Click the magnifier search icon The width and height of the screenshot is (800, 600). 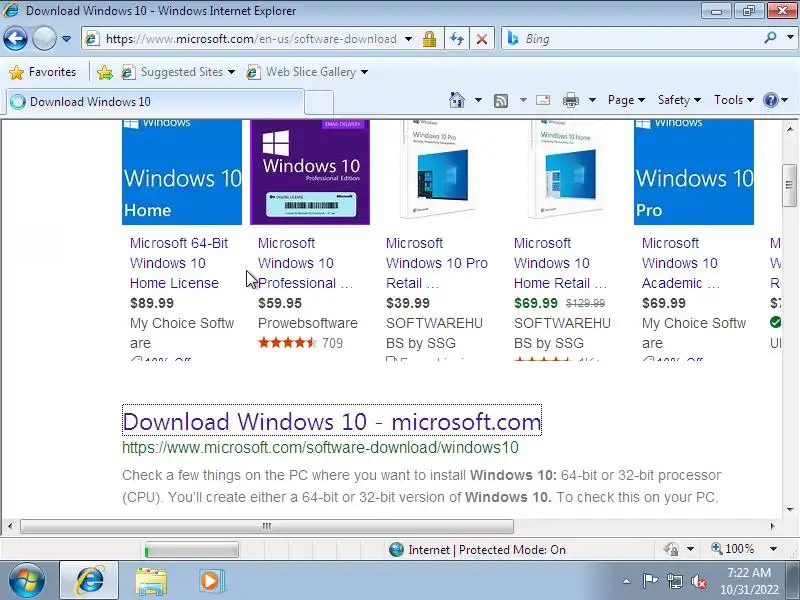770,38
